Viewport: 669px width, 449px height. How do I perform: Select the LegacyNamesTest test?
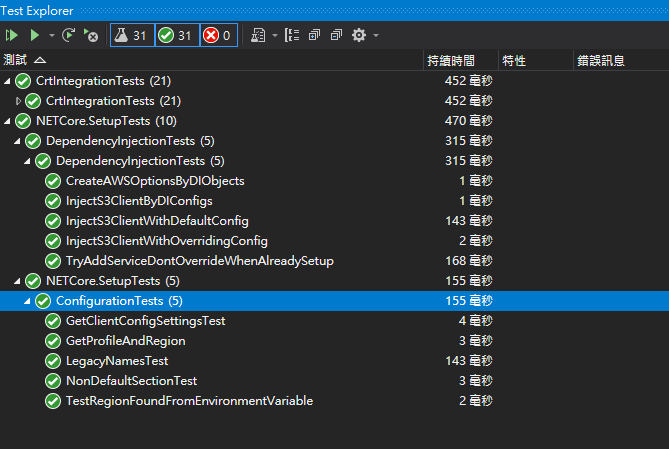[x=117, y=361]
